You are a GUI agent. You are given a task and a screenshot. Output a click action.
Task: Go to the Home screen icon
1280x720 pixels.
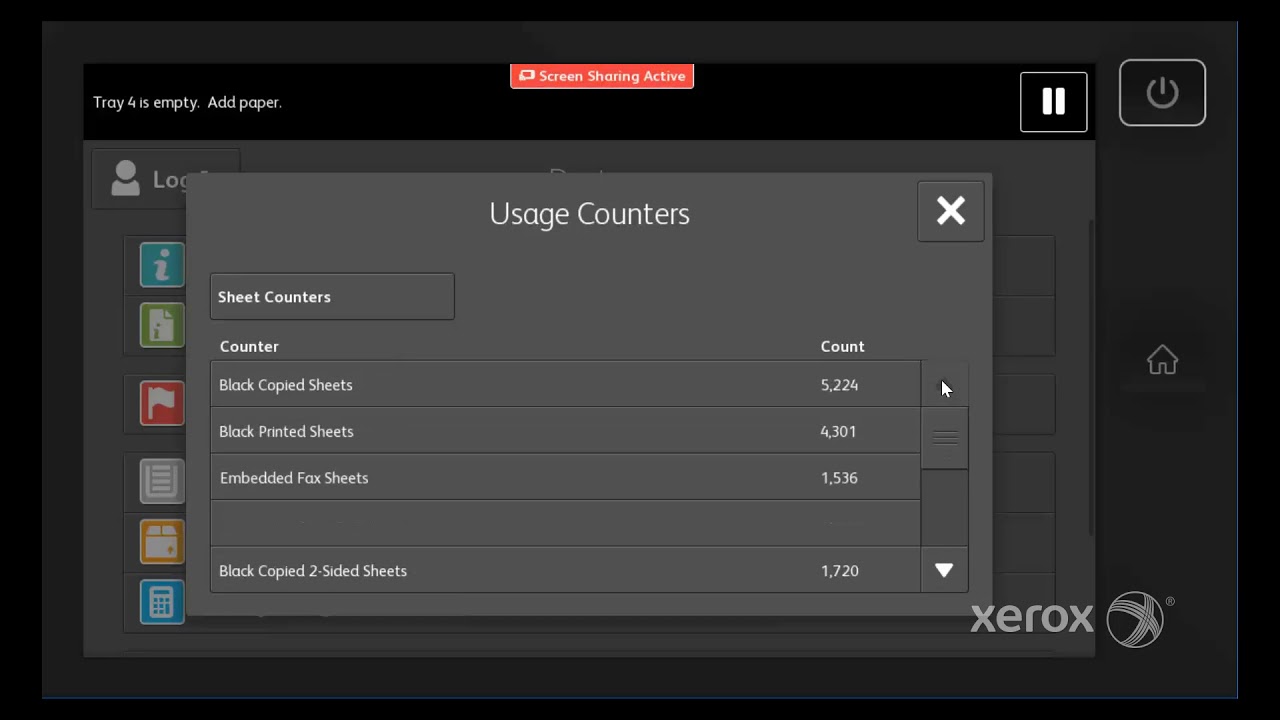click(x=1162, y=360)
